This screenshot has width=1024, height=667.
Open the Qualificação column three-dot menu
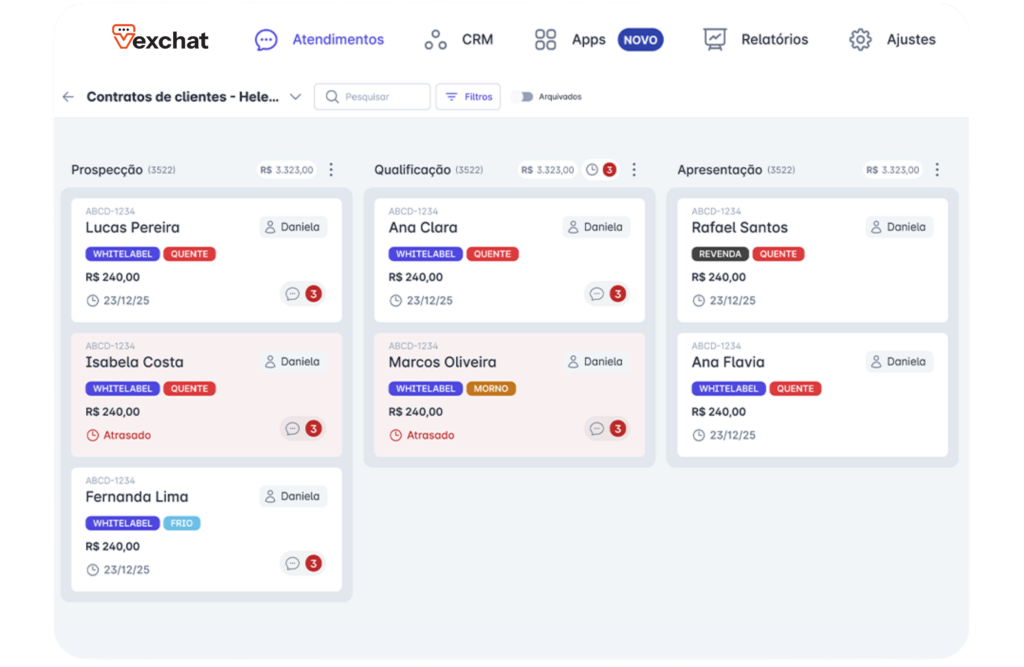coord(634,170)
